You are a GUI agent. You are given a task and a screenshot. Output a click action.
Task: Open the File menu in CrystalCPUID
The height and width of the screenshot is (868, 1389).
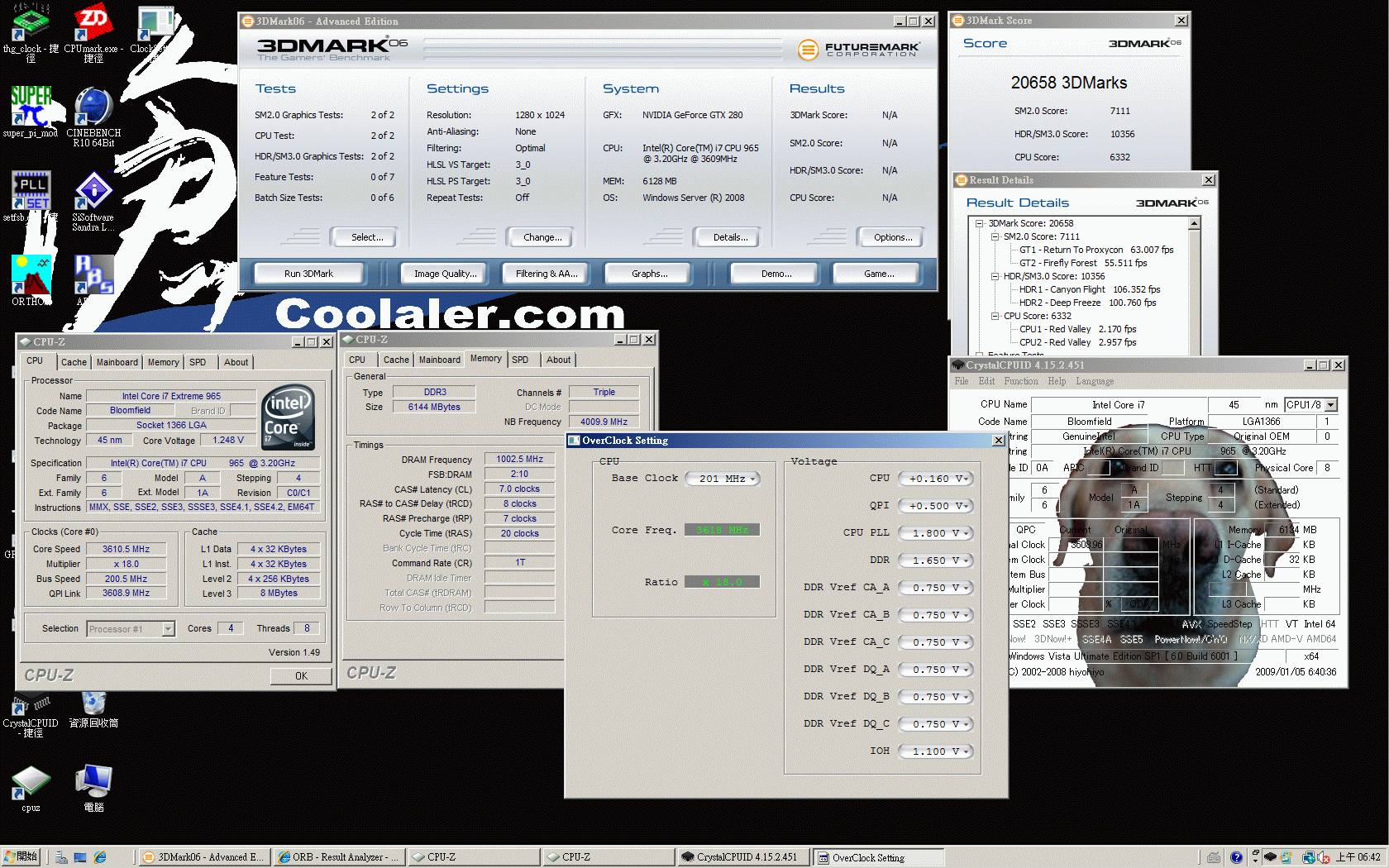(x=962, y=381)
